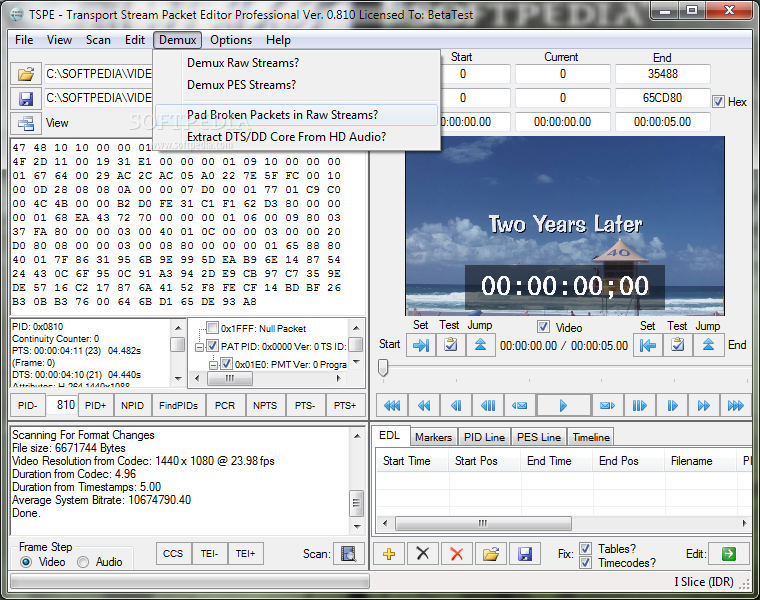Click the View windows icon button
Screen dimensions: 760x600
[26, 123]
